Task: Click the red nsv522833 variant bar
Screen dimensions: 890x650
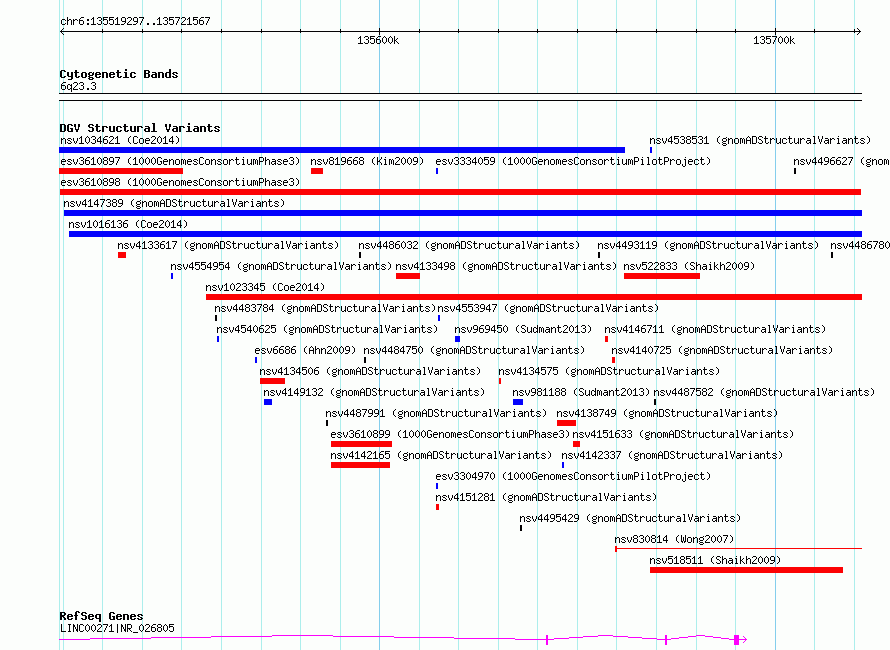Action: [662, 276]
